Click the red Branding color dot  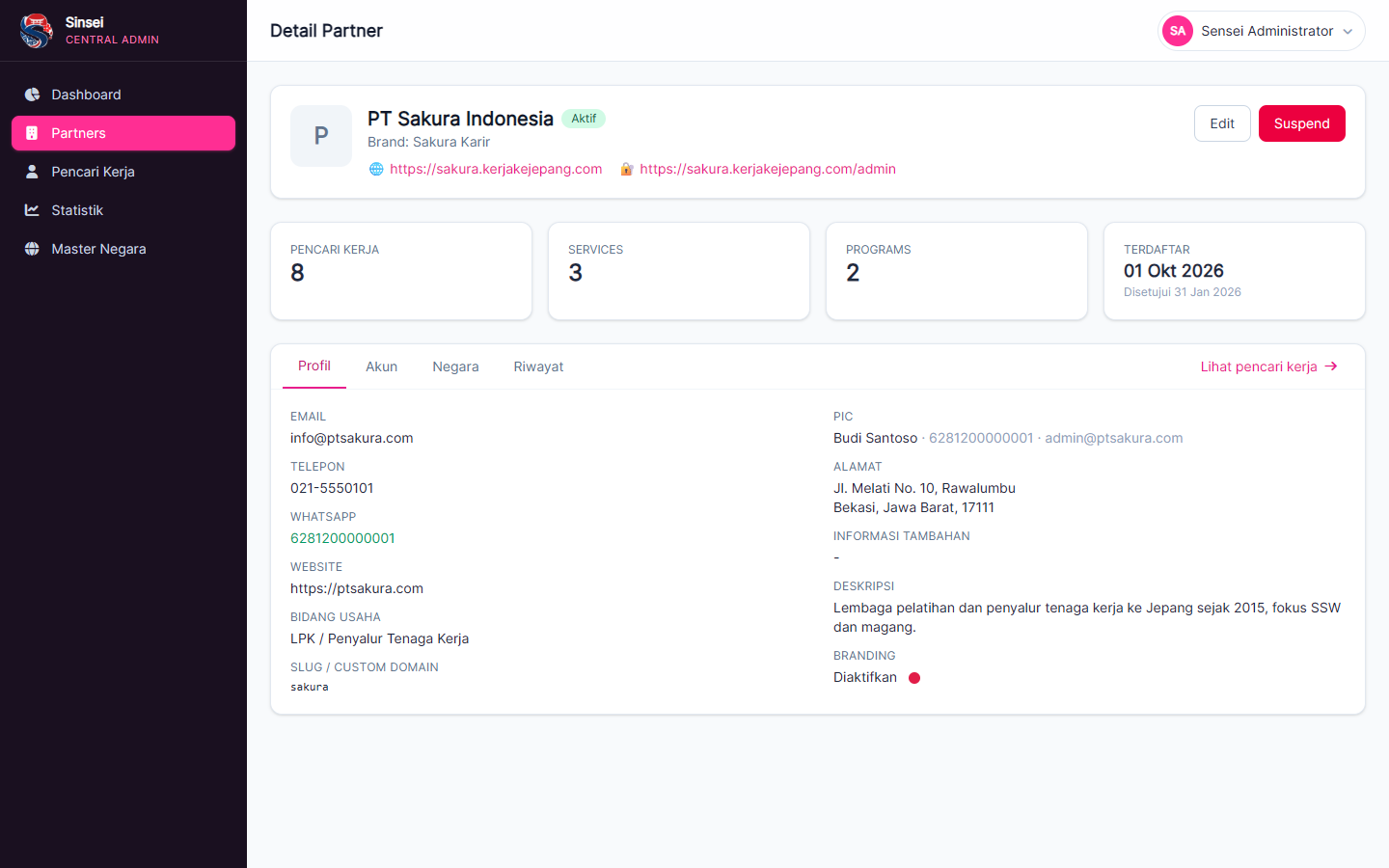pyautogui.click(x=914, y=678)
